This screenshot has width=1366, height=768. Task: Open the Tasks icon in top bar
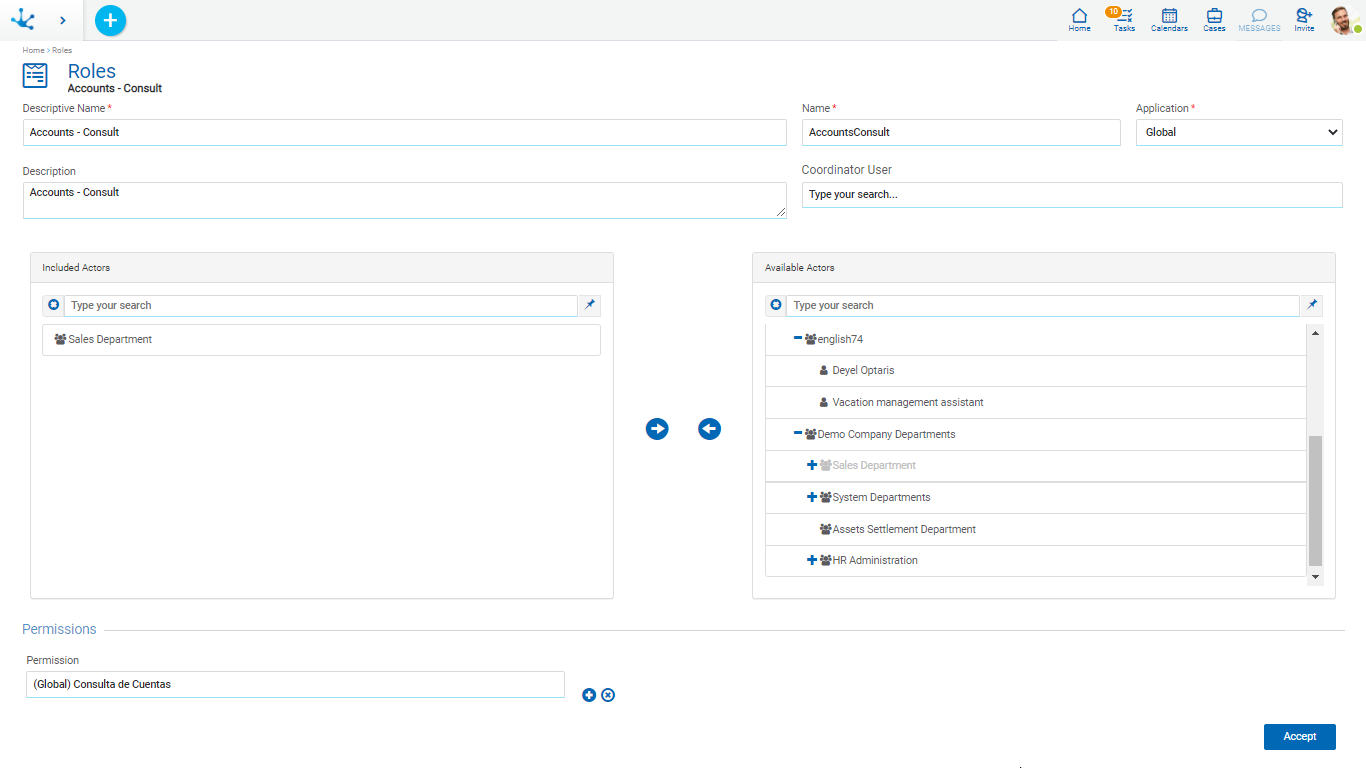pyautogui.click(x=1124, y=19)
